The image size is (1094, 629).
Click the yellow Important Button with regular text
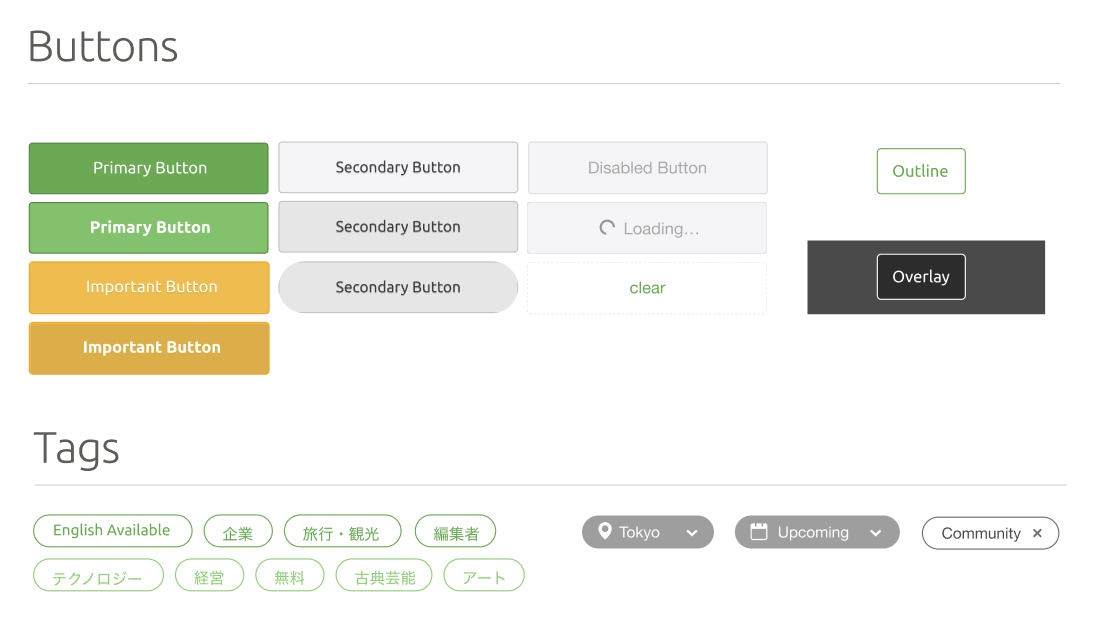149,287
